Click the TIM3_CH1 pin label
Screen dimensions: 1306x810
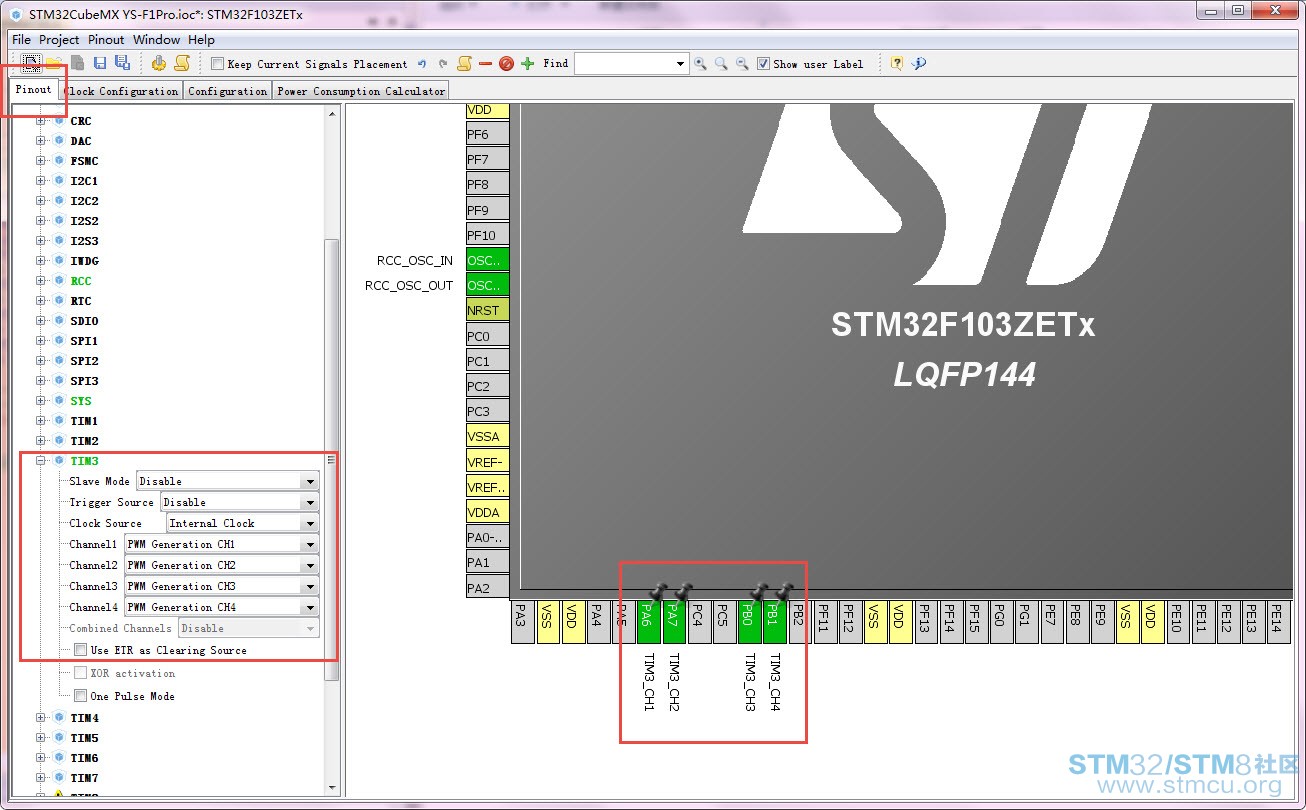(648, 683)
